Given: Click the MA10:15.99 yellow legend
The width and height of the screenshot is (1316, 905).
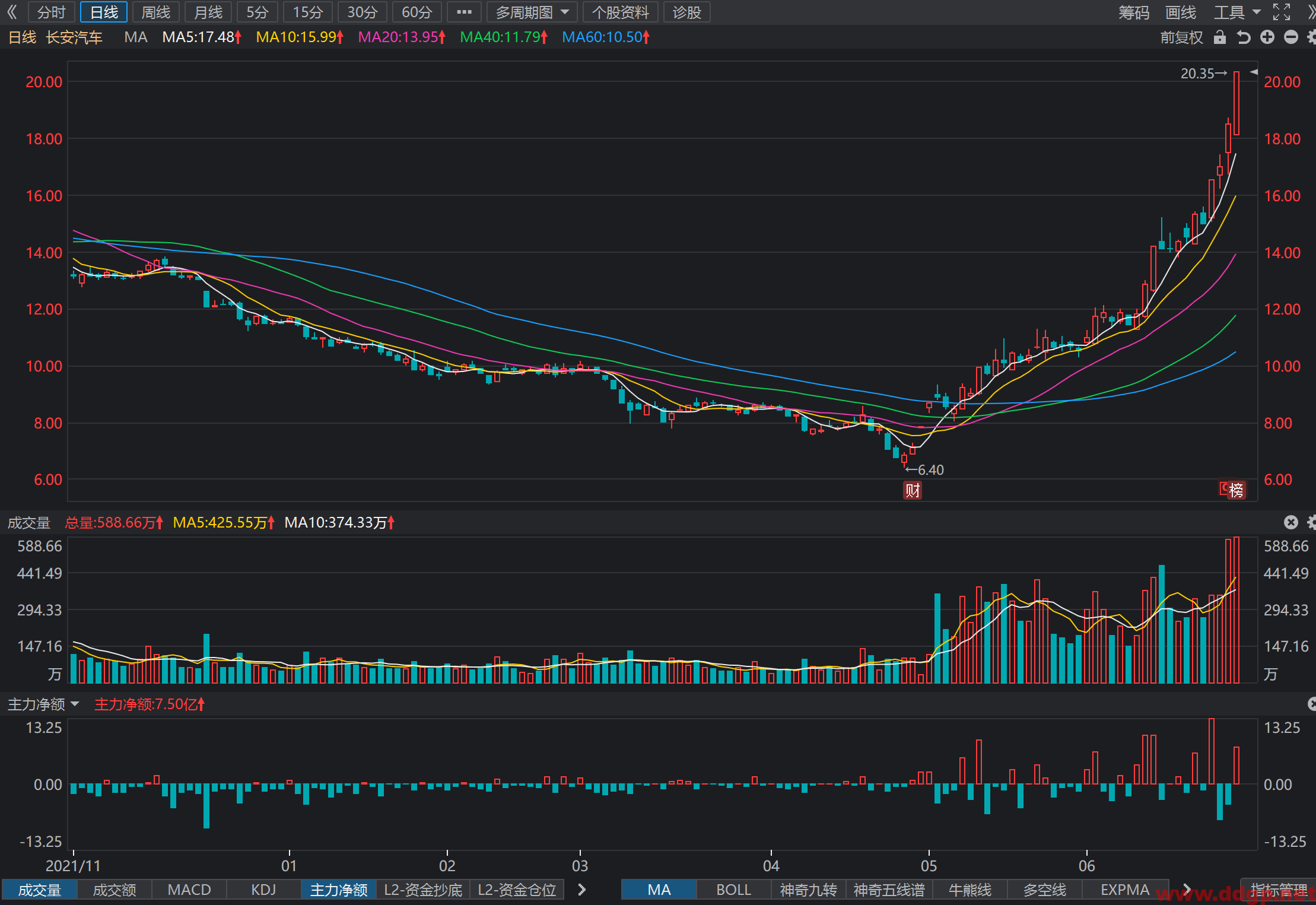Looking at the screenshot, I should click(x=300, y=37).
